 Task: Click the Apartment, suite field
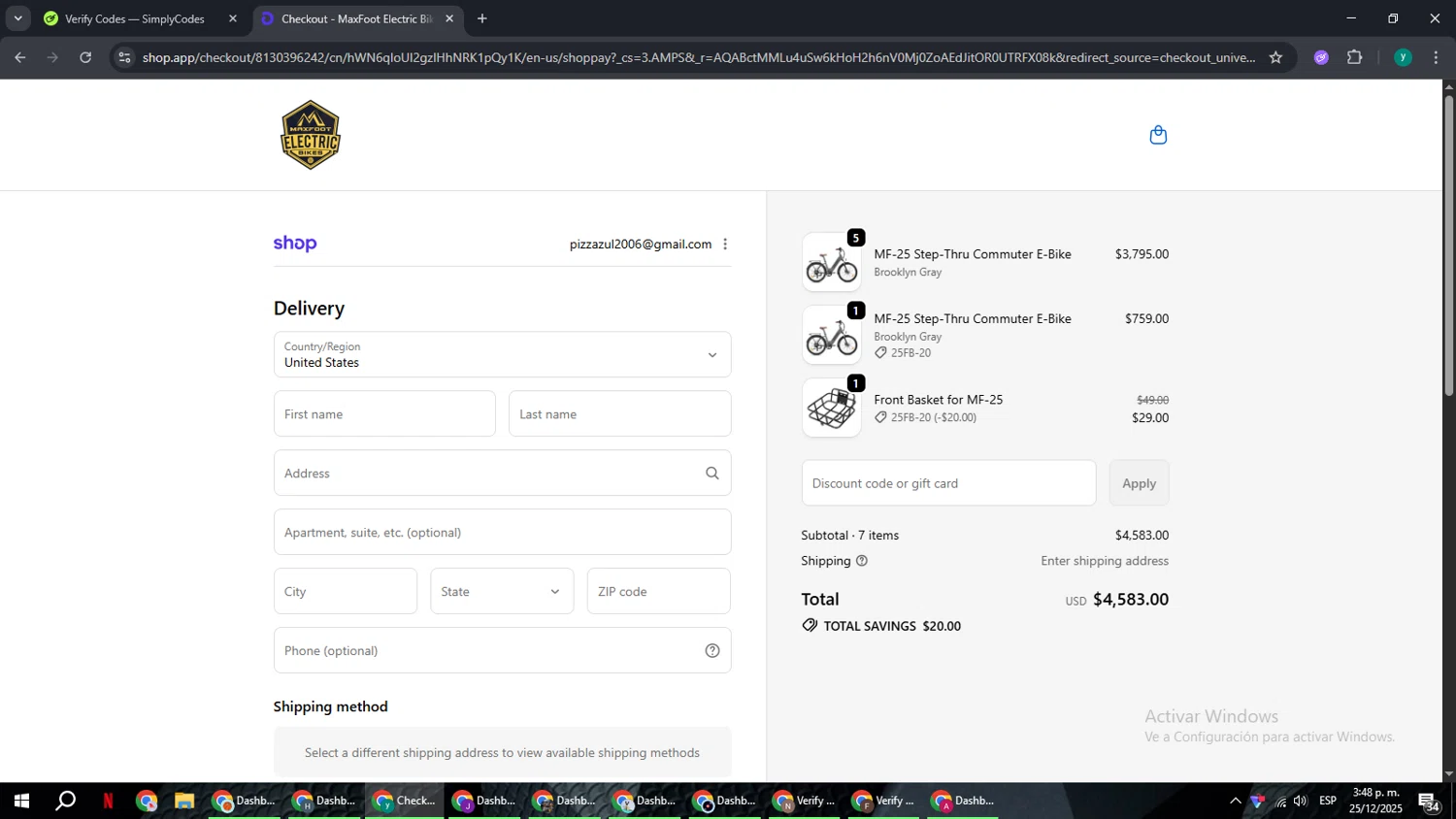coord(502,533)
